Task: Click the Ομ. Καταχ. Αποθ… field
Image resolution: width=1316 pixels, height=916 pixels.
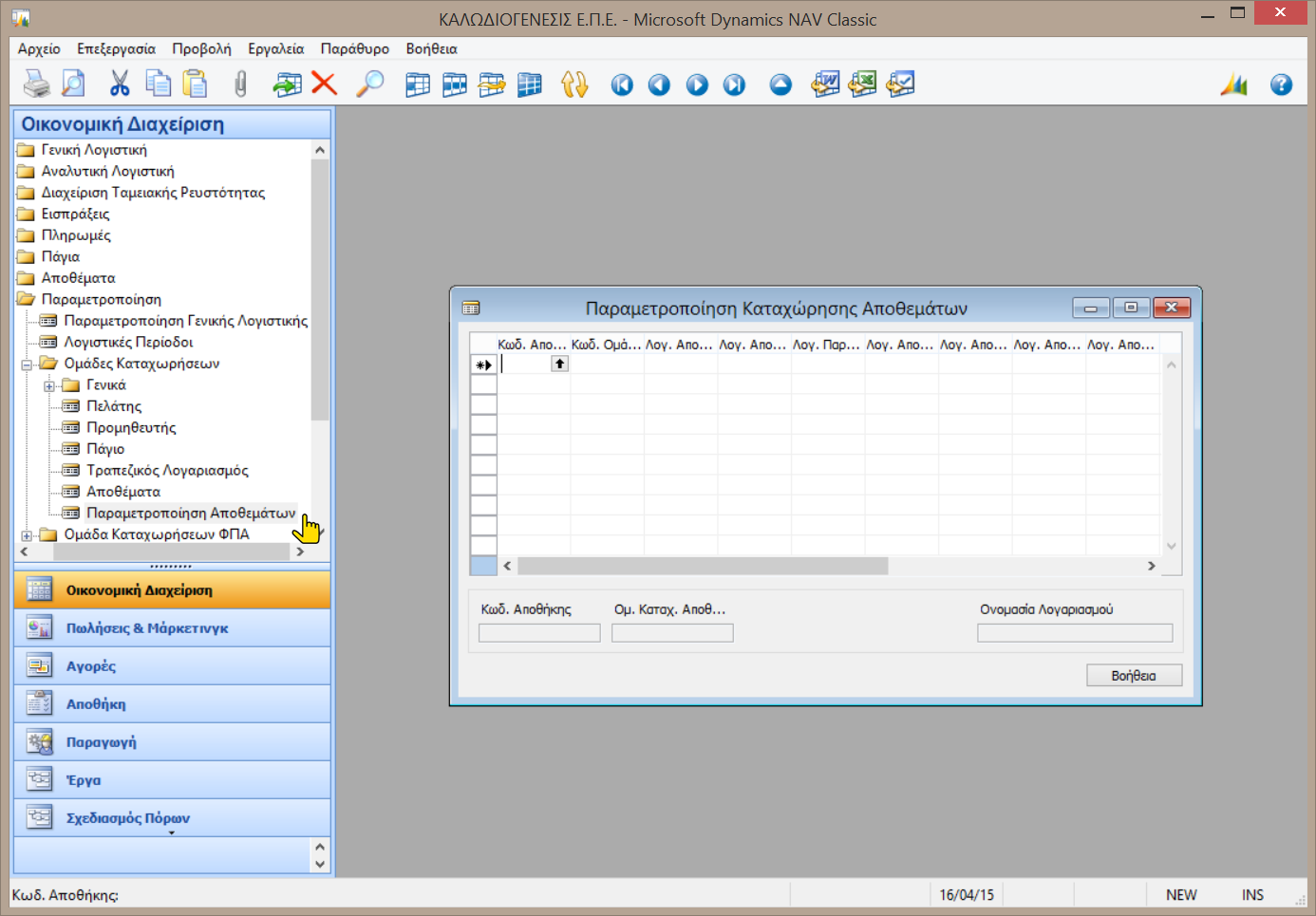Action: pos(672,633)
